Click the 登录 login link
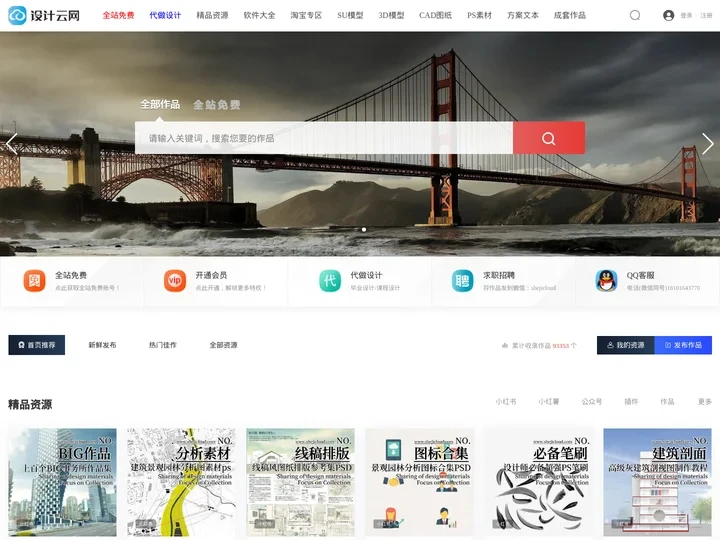The image size is (720, 540). 686,16
